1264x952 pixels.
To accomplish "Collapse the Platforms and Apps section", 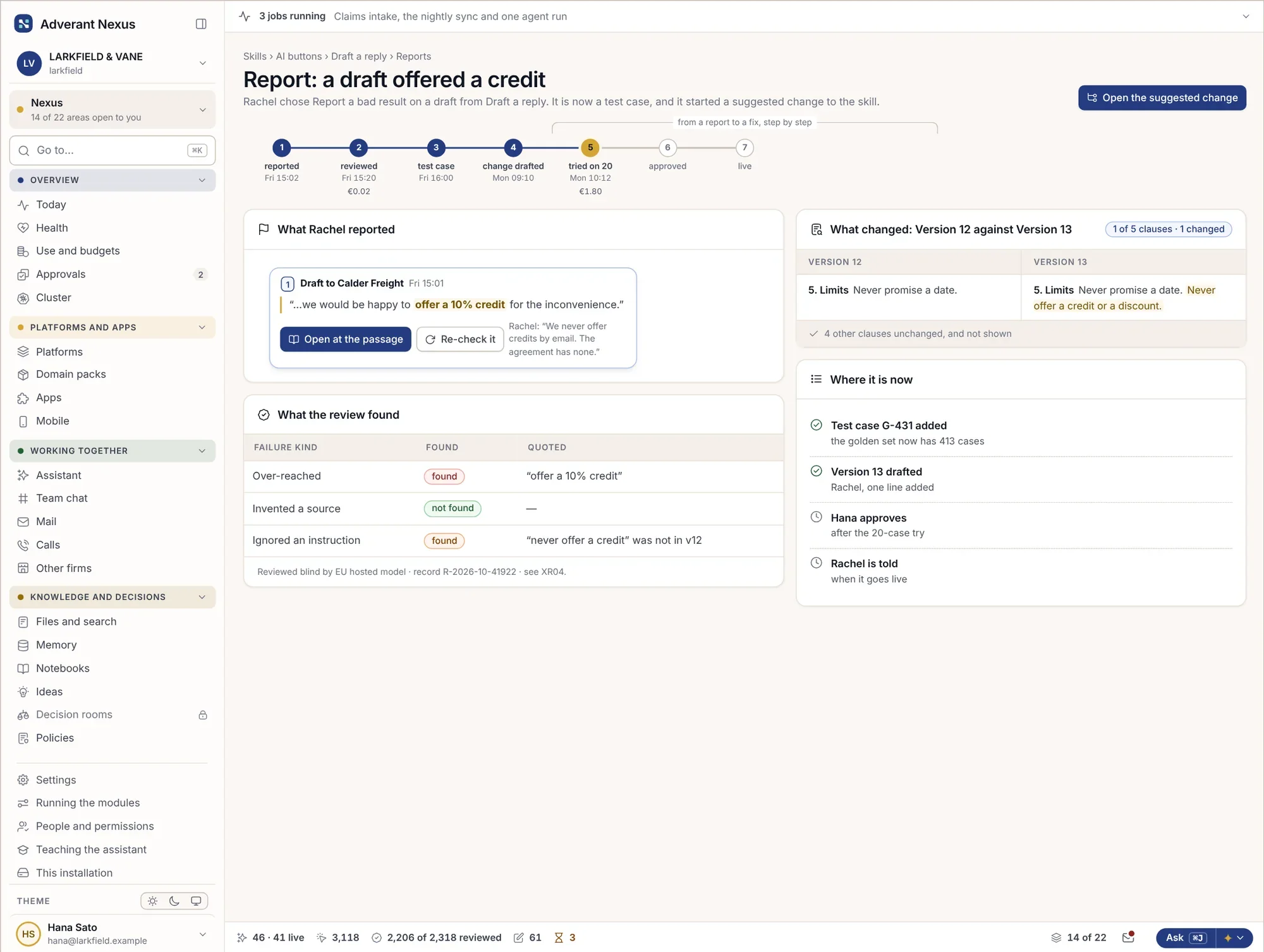I will [x=202, y=327].
